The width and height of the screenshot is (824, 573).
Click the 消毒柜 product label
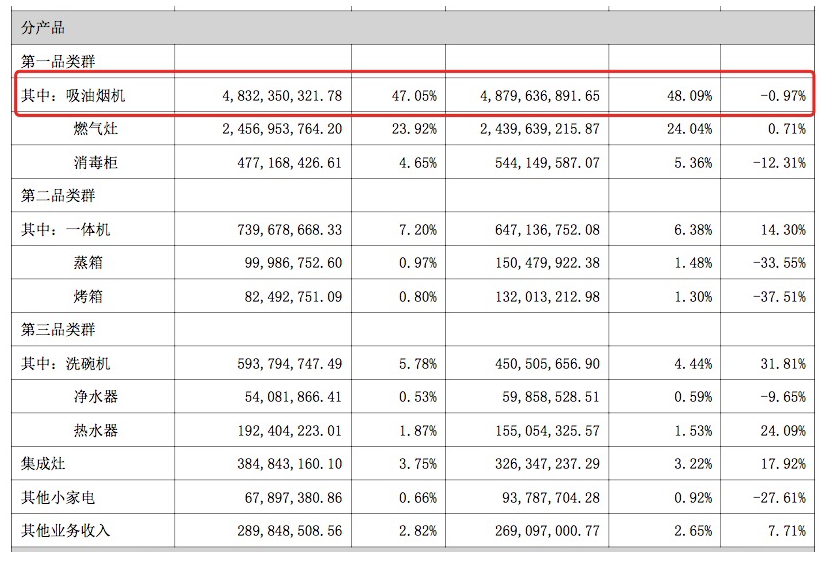95,162
